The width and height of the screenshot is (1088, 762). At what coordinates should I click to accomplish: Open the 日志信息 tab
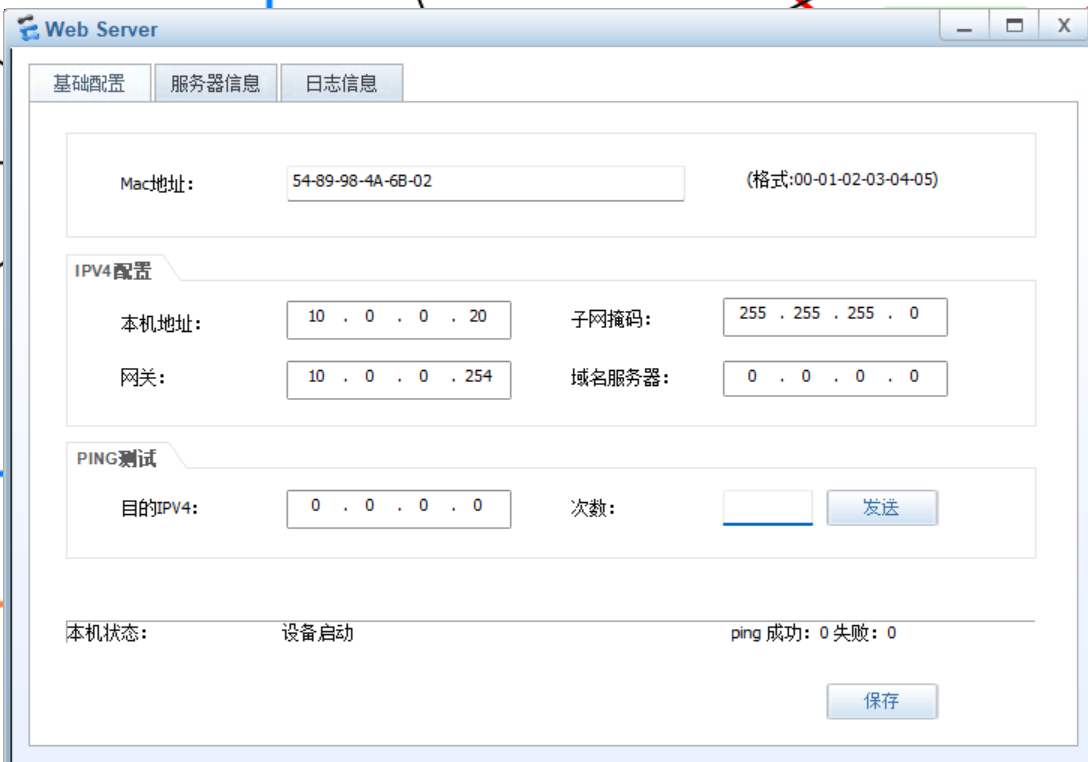click(341, 83)
